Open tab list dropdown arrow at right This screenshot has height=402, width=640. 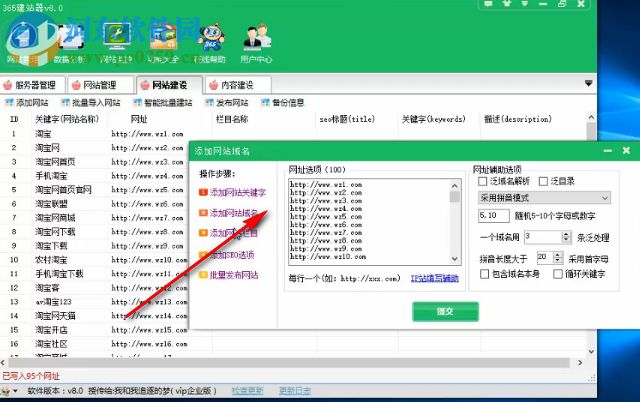point(588,83)
